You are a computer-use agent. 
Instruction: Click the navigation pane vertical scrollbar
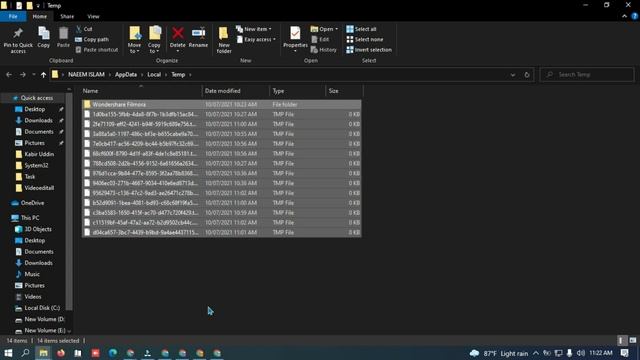(69, 201)
